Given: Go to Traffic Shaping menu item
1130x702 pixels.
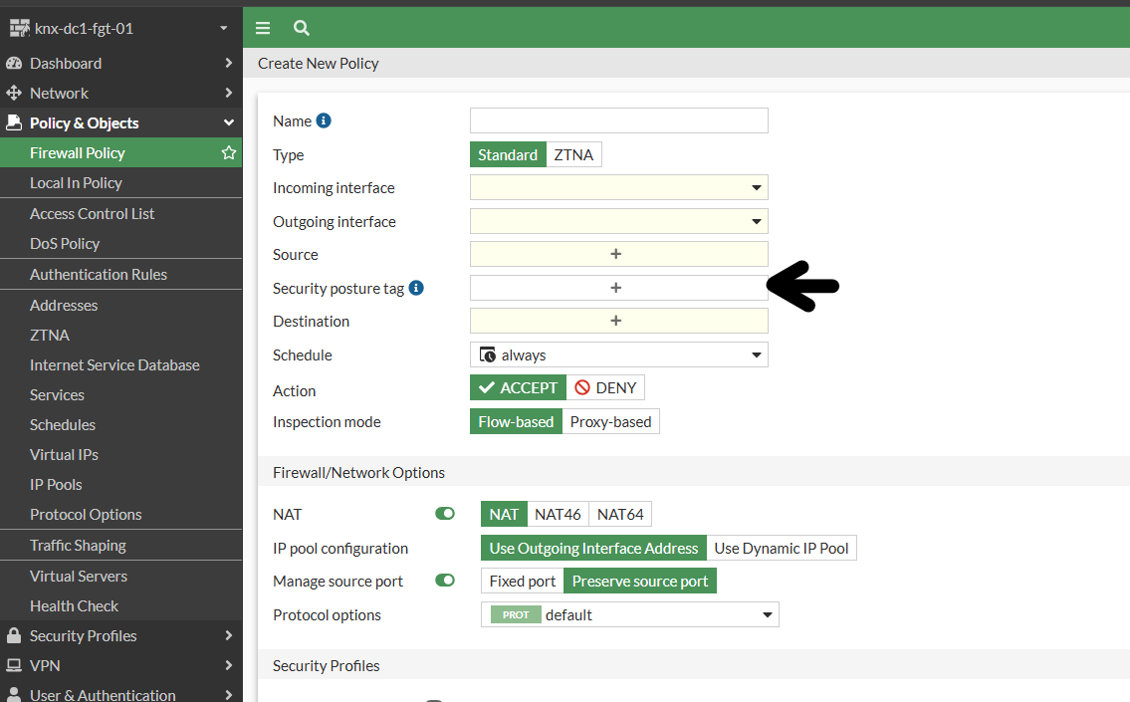Looking at the screenshot, I should coord(78,545).
